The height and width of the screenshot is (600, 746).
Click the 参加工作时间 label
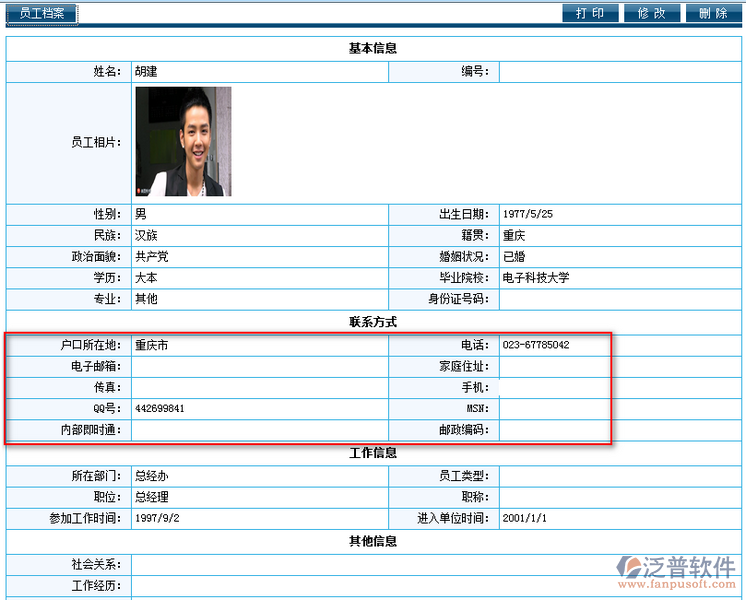click(x=85, y=518)
